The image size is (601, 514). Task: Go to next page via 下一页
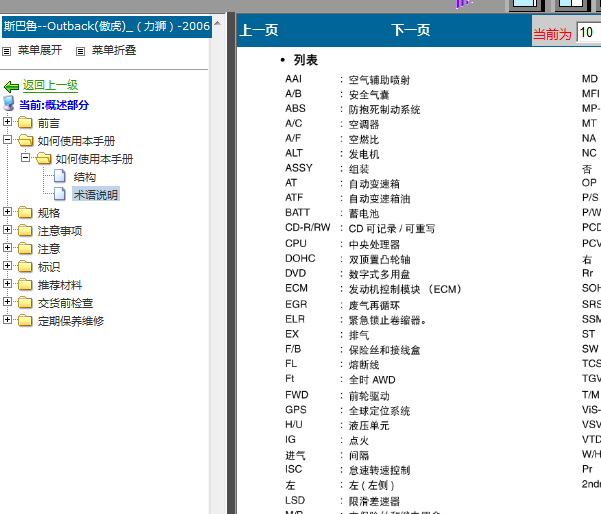coord(411,31)
